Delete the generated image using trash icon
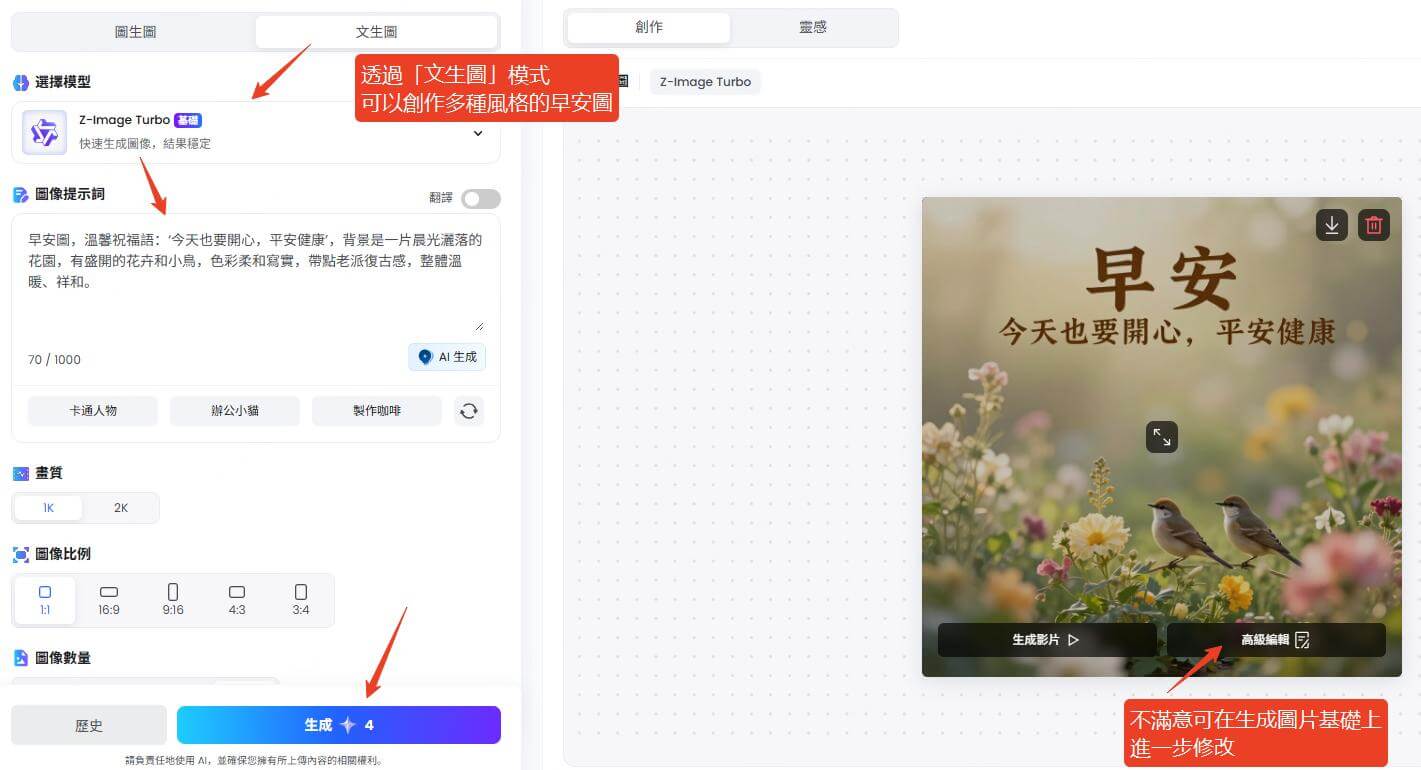 click(x=1373, y=225)
